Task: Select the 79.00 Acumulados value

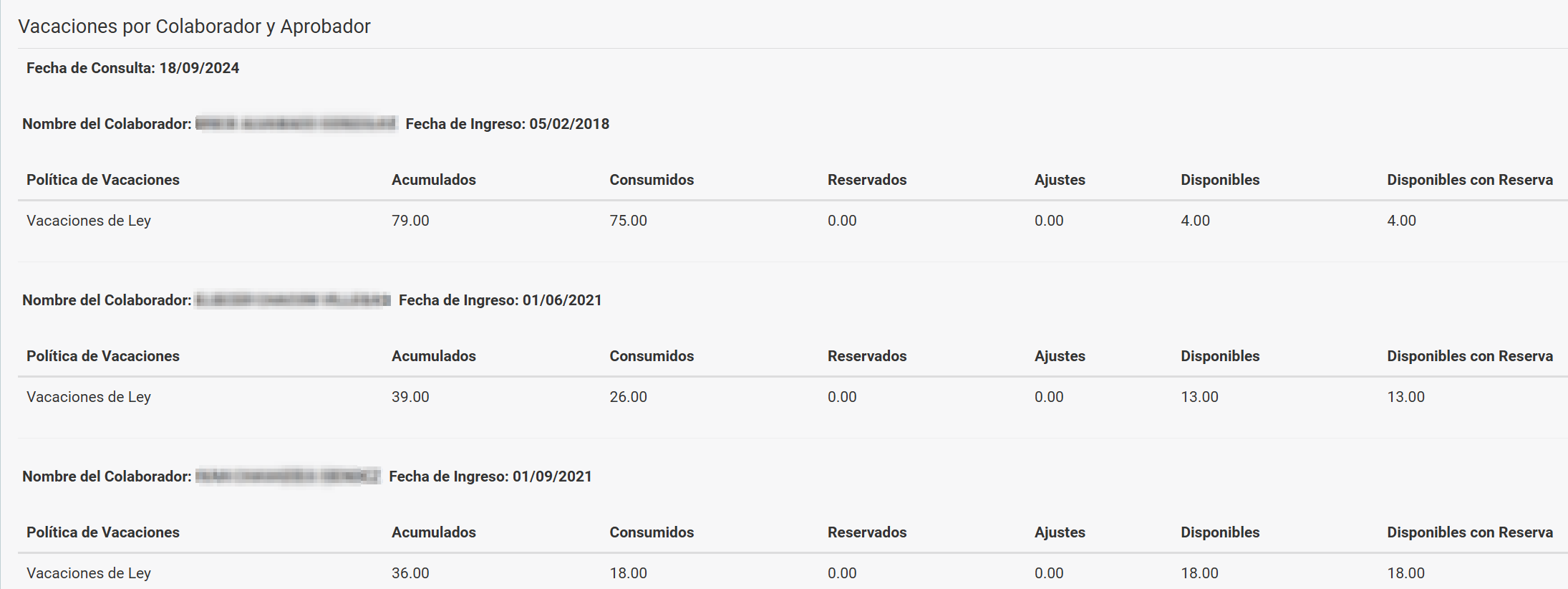Action: point(410,221)
